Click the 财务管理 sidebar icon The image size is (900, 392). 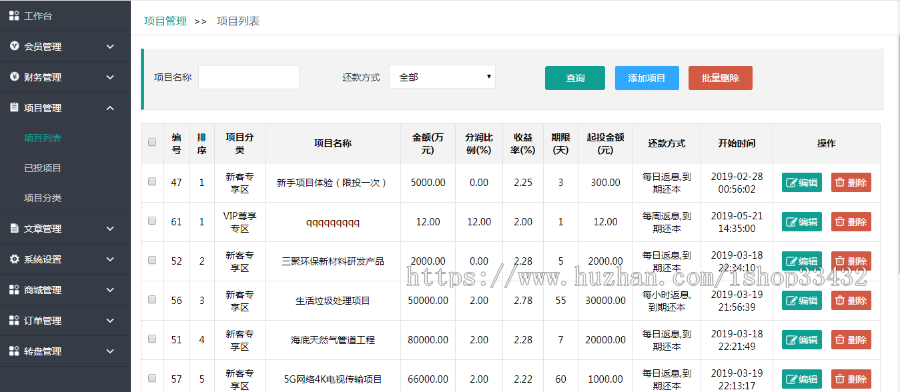click(x=14, y=77)
